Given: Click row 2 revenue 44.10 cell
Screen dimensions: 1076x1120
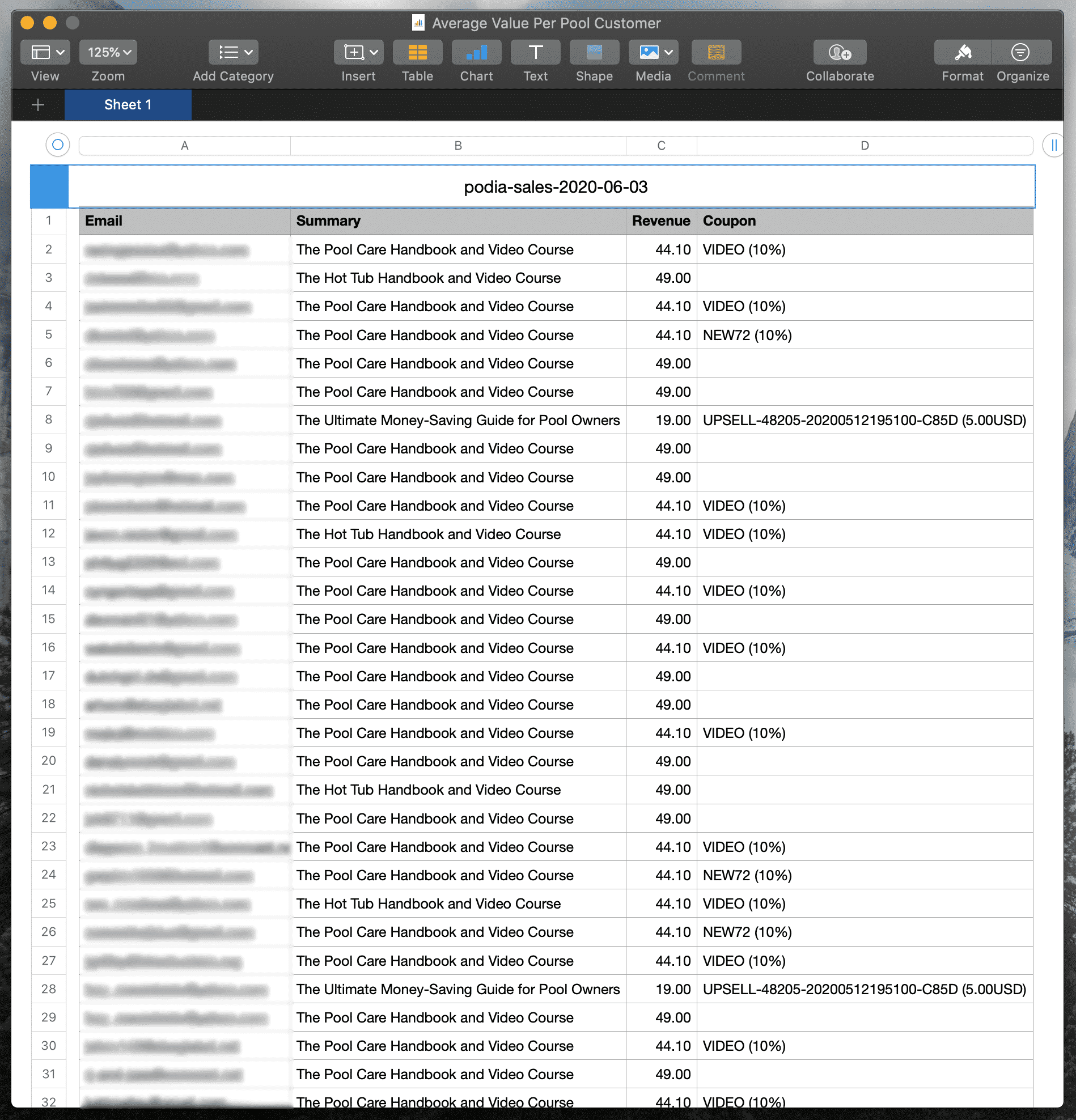Looking at the screenshot, I should (661, 250).
